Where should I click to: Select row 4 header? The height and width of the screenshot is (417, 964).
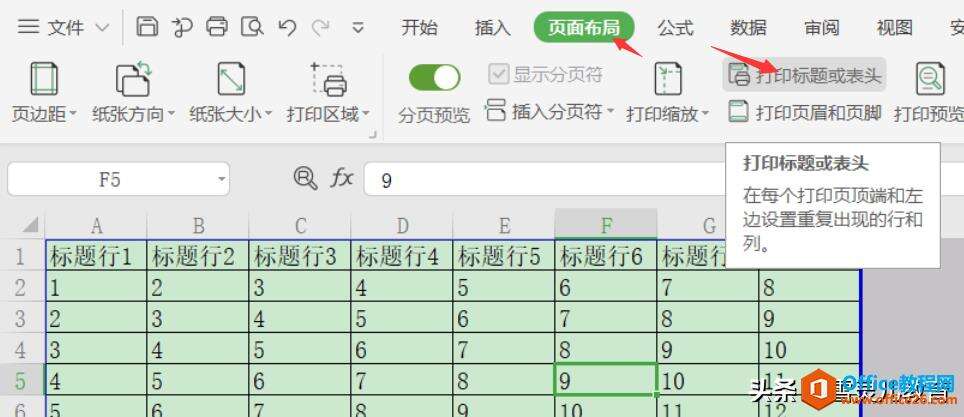click(22, 349)
